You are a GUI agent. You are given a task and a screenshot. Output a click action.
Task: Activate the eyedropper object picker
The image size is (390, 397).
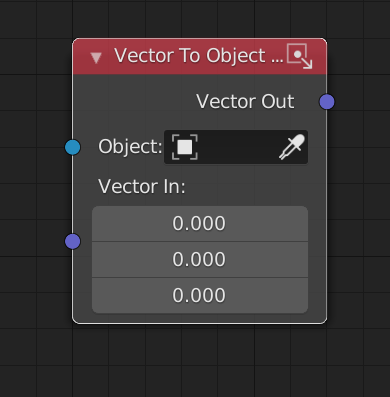click(292, 147)
